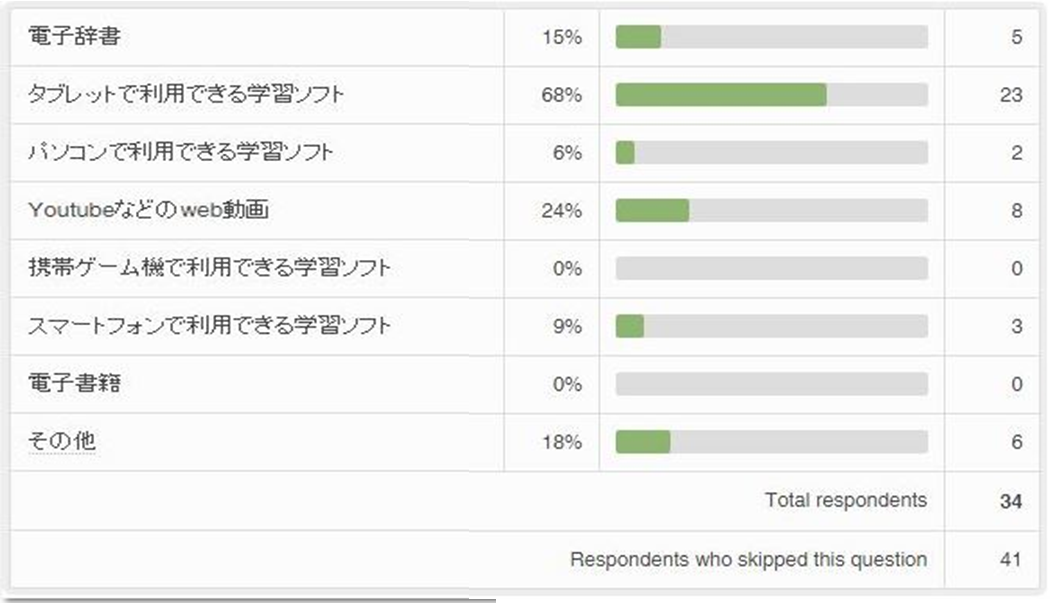The height and width of the screenshot is (603, 1050).
Task: Click the その他 answer label
Action: tap(62, 442)
